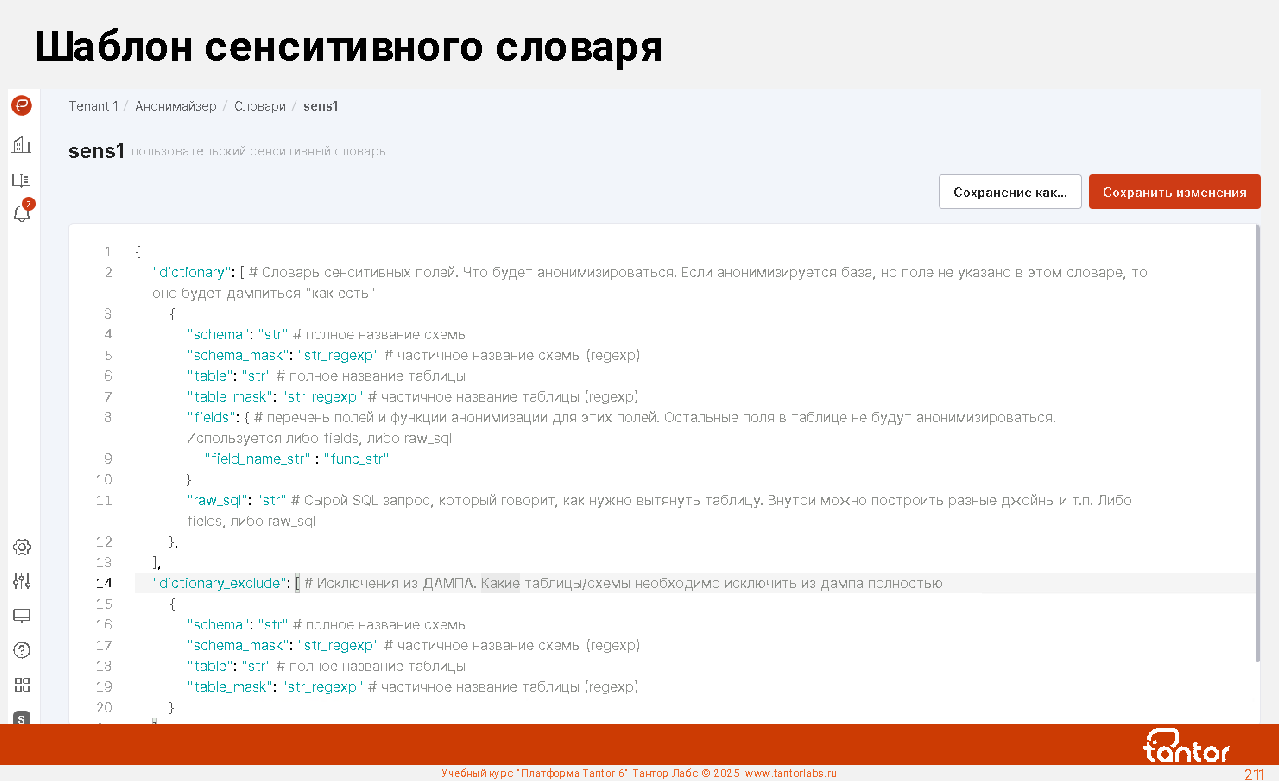
Task: Open the modules grid icon in sidebar
Action: pos(21,685)
